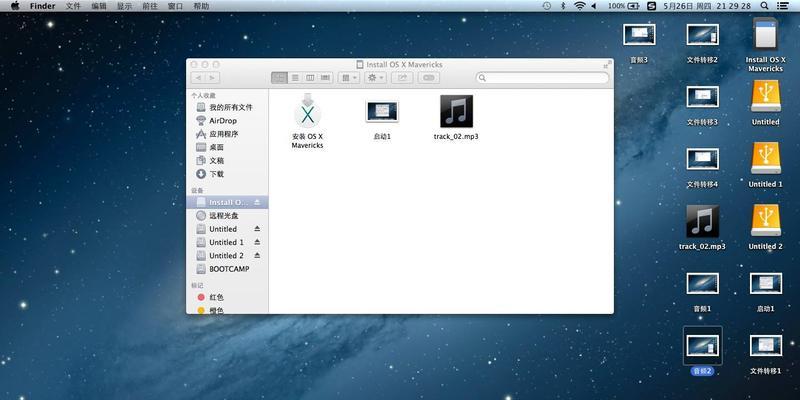The image size is (800, 400).
Task: Open the 安装 OS X Mavericks installer icon
Action: (x=307, y=111)
